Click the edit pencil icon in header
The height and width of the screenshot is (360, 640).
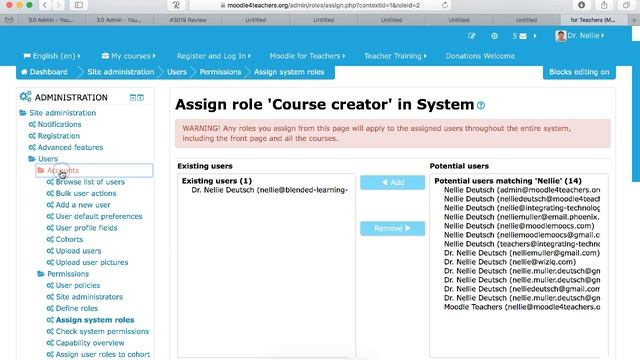pos(471,36)
